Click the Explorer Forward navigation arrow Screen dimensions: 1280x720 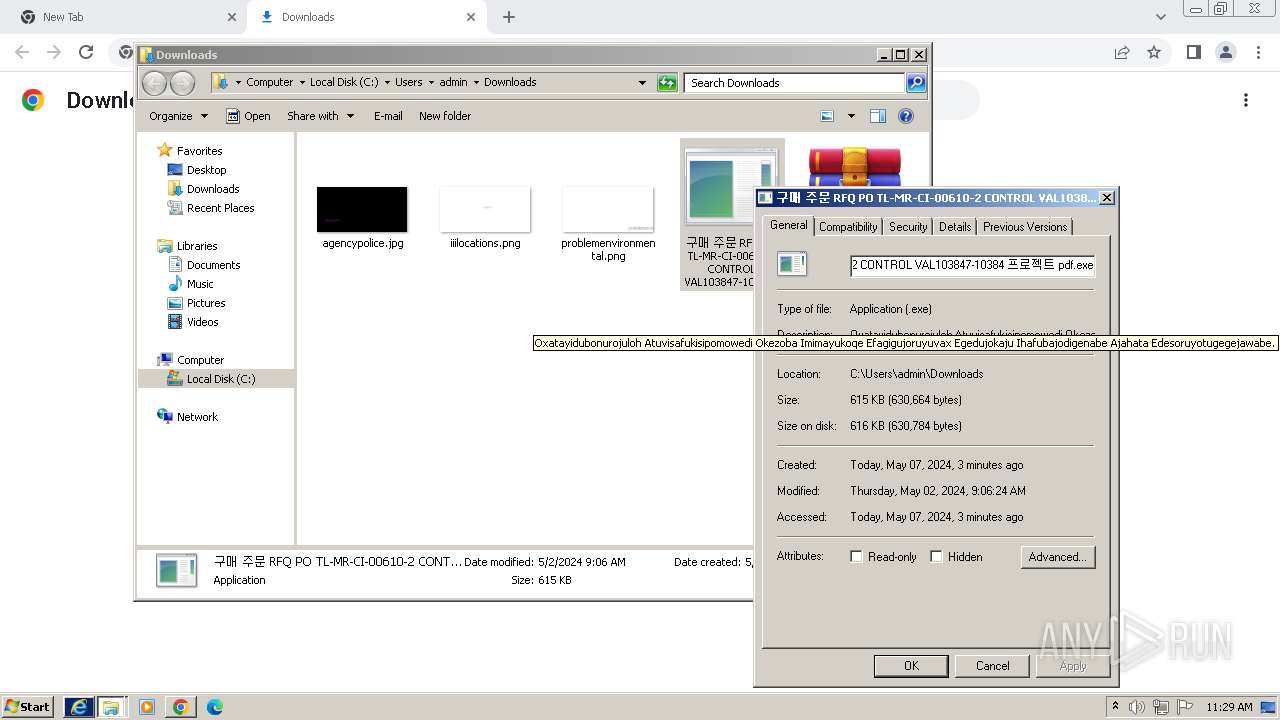[182, 83]
